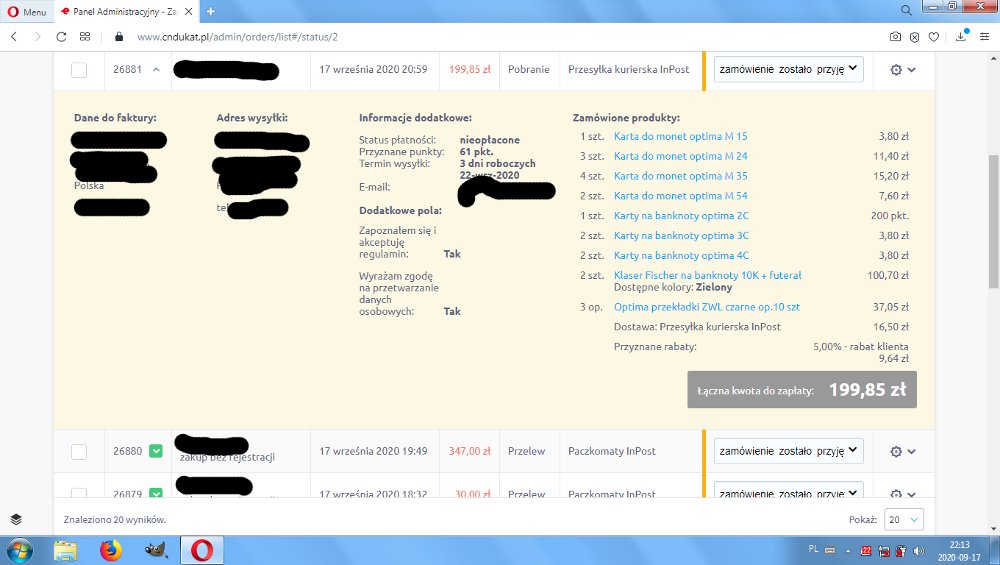1000x565 pixels.
Task: Open File Explorer from taskbar
Action: tap(65, 550)
